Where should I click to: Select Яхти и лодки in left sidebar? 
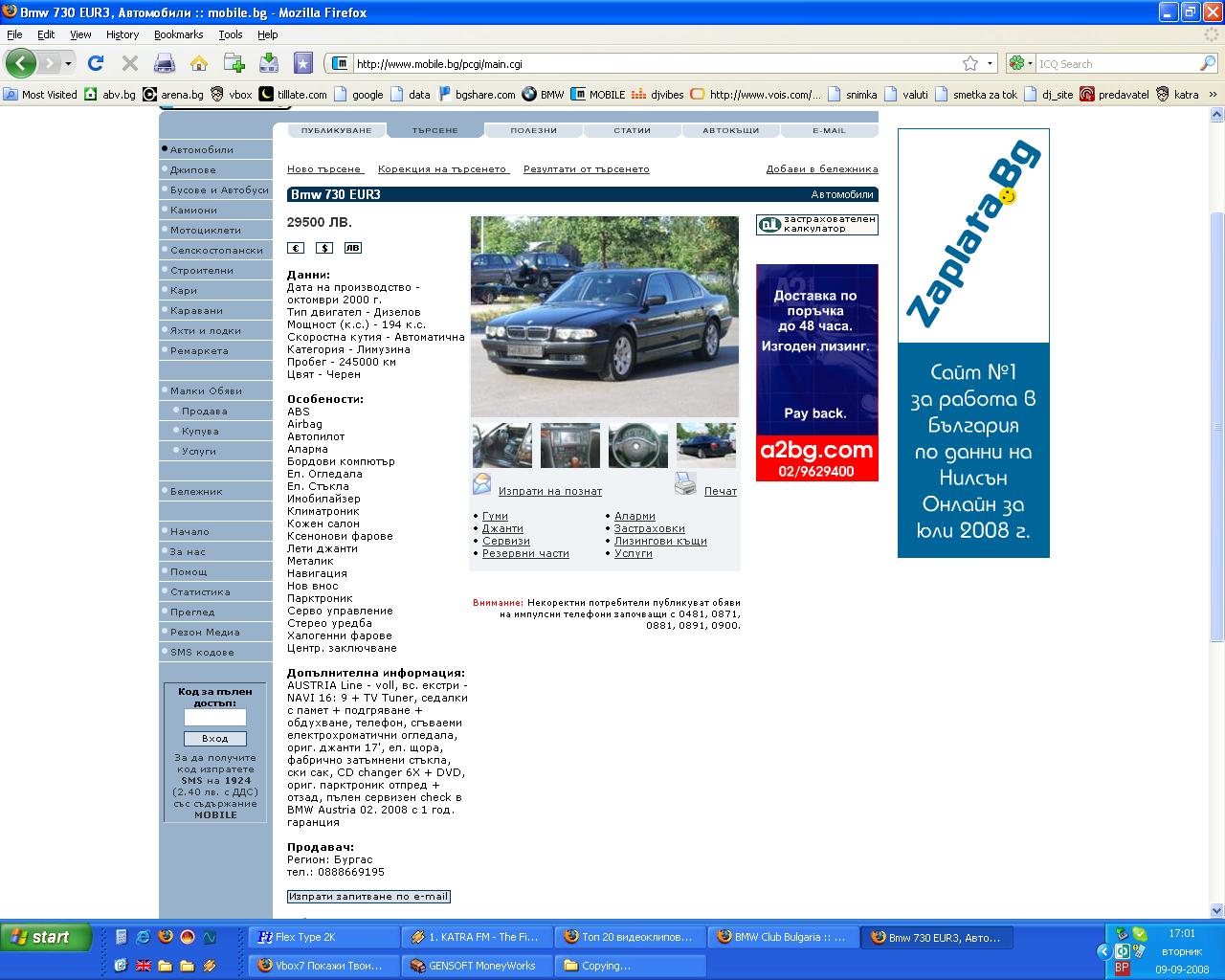pos(206,330)
